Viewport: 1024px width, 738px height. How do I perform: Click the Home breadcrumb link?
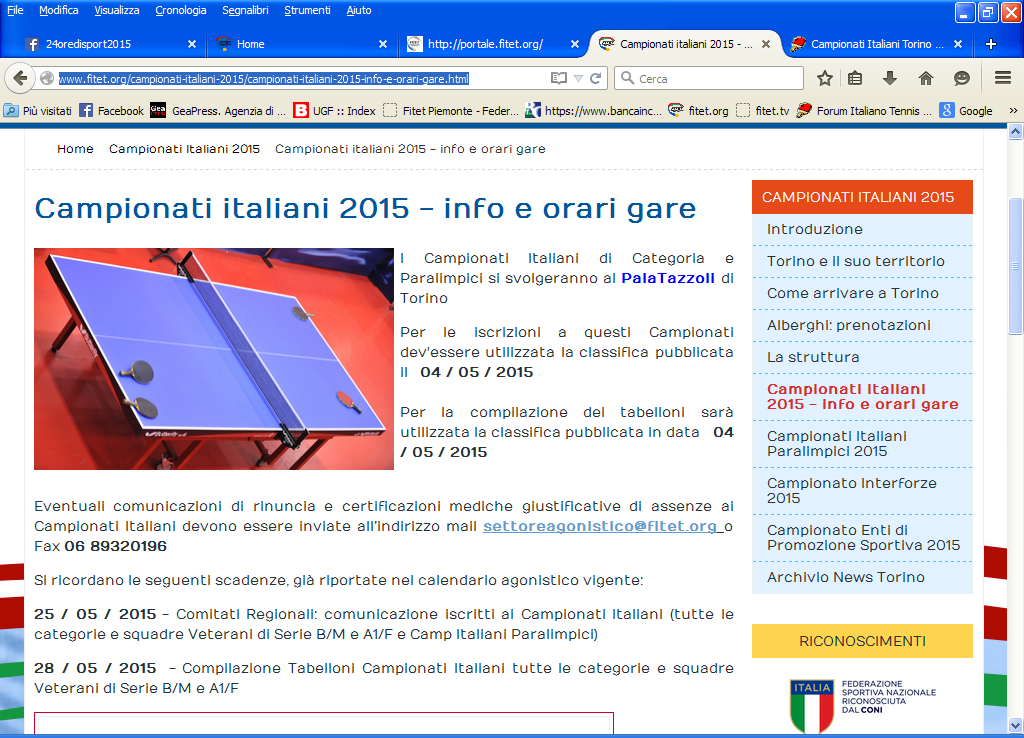pyautogui.click(x=75, y=149)
